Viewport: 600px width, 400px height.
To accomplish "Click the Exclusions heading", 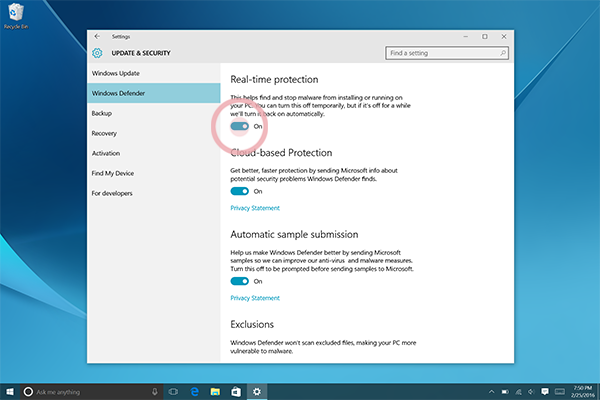I will coord(252,325).
